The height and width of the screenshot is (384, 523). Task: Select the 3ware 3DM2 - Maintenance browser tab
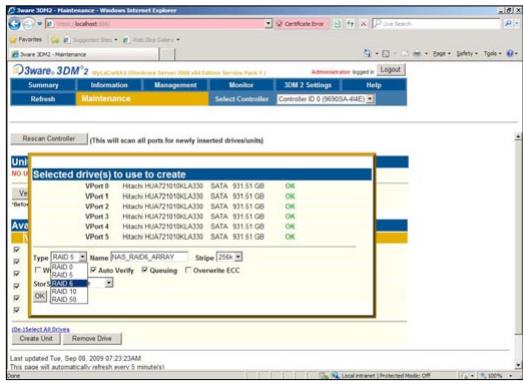coord(83,54)
